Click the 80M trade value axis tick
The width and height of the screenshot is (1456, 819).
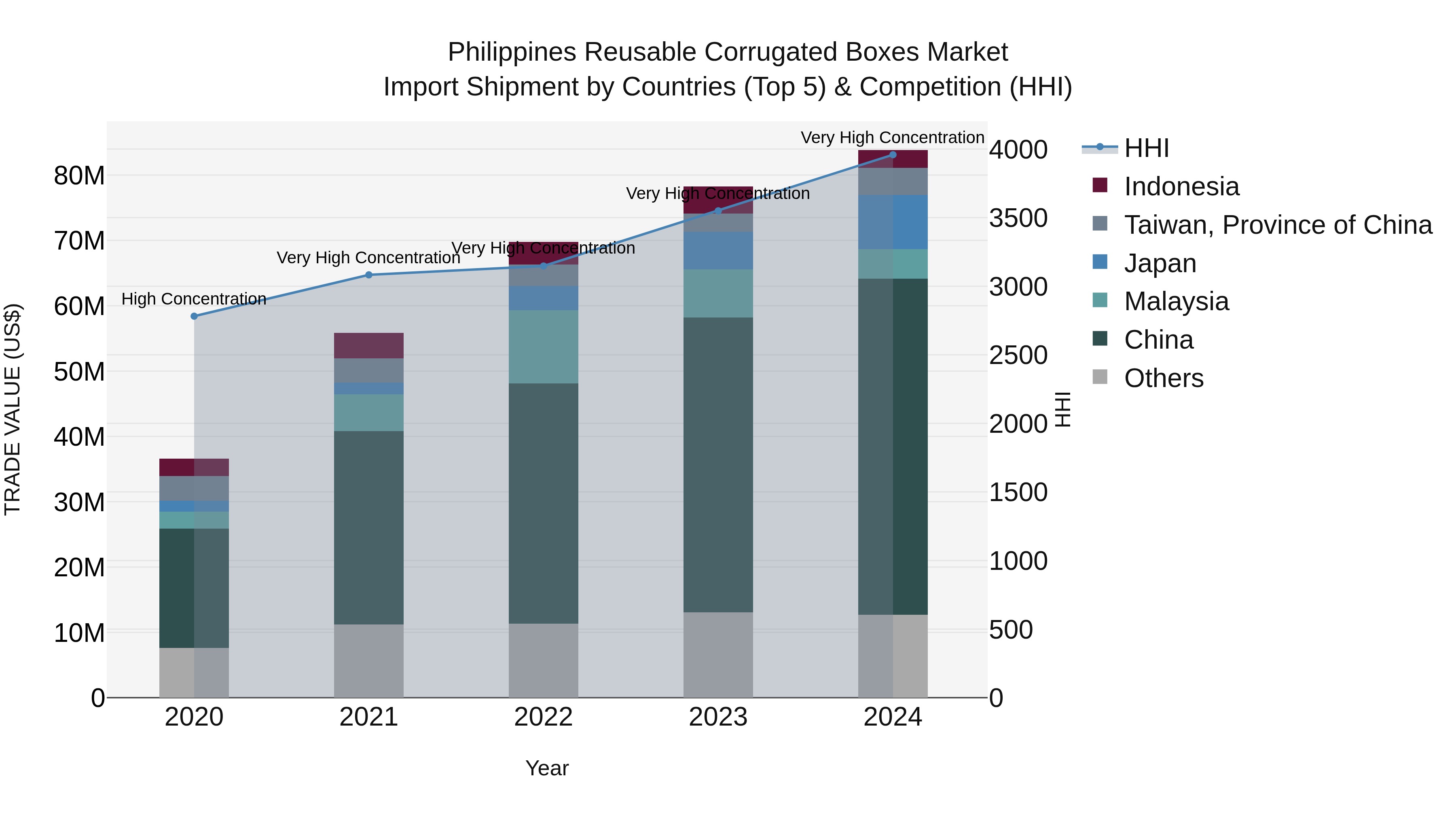pyautogui.click(x=79, y=176)
